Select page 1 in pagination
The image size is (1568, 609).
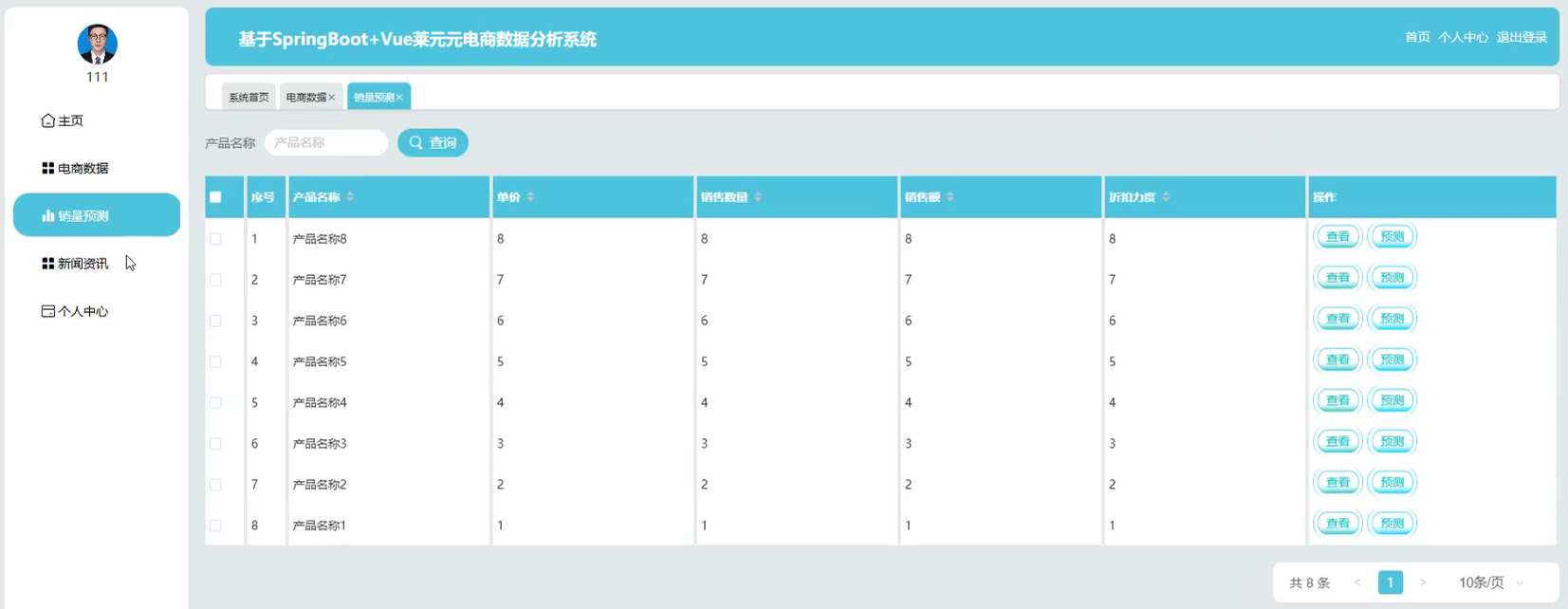pos(1390,582)
